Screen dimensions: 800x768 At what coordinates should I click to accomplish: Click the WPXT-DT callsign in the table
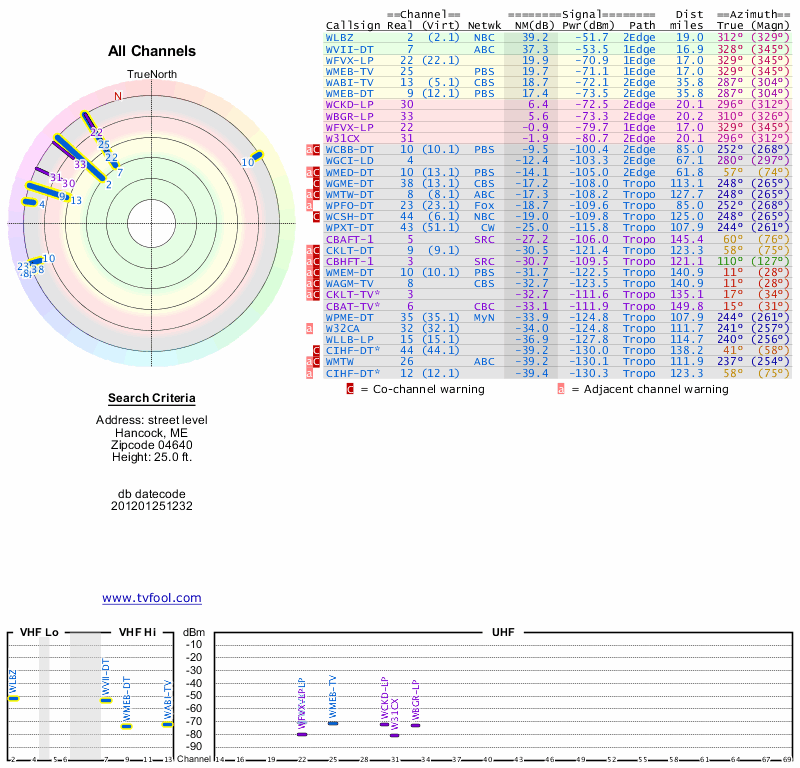[347, 227]
